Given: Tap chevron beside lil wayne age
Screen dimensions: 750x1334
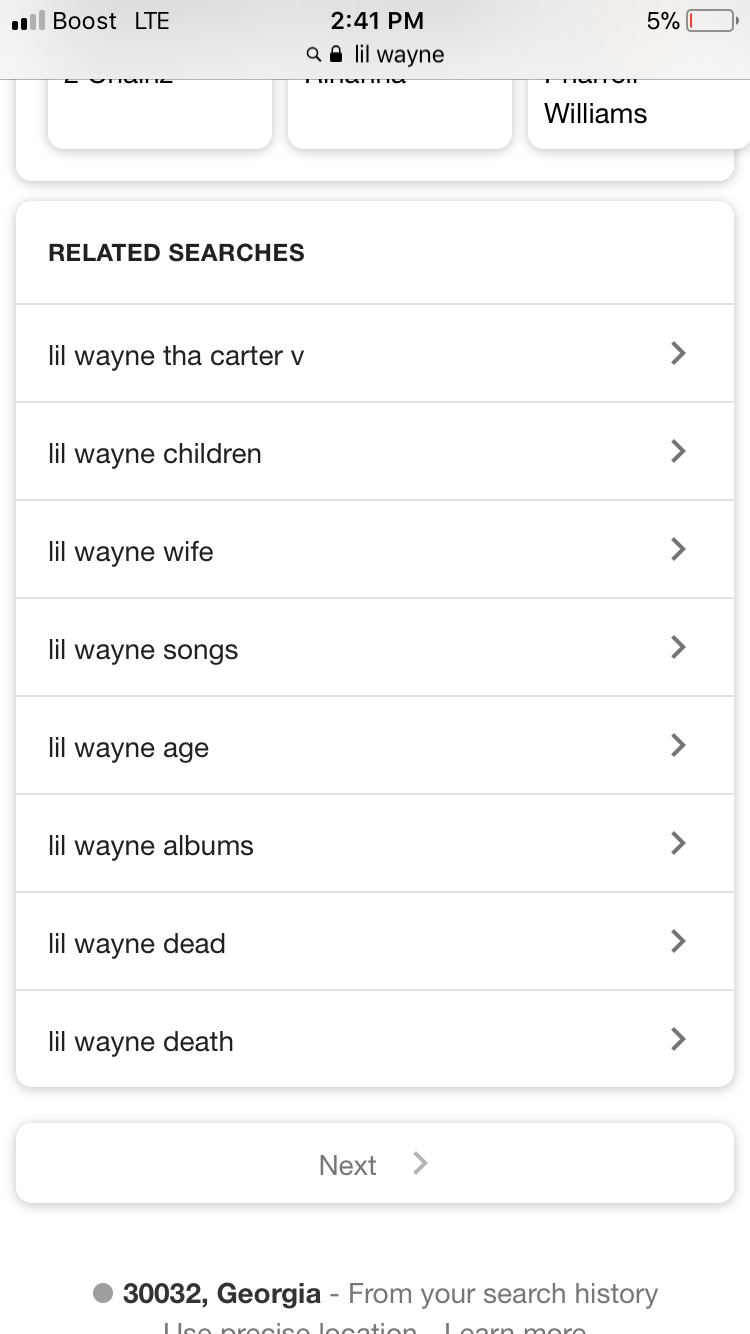Looking at the screenshot, I should [x=678, y=745].
